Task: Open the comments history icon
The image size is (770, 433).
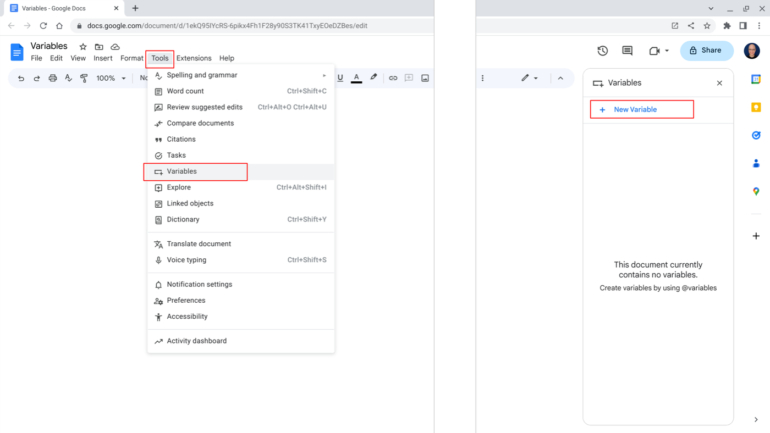Action: (627, 50)
